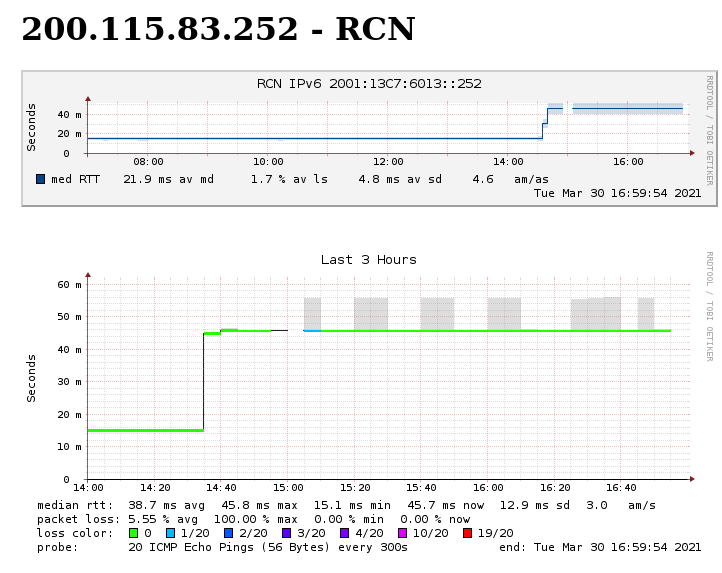Click the blue 2/20 loss color swatch
The height and width of the screenshot is (573, 722).
pyautogui.click(x=229, y=533)
